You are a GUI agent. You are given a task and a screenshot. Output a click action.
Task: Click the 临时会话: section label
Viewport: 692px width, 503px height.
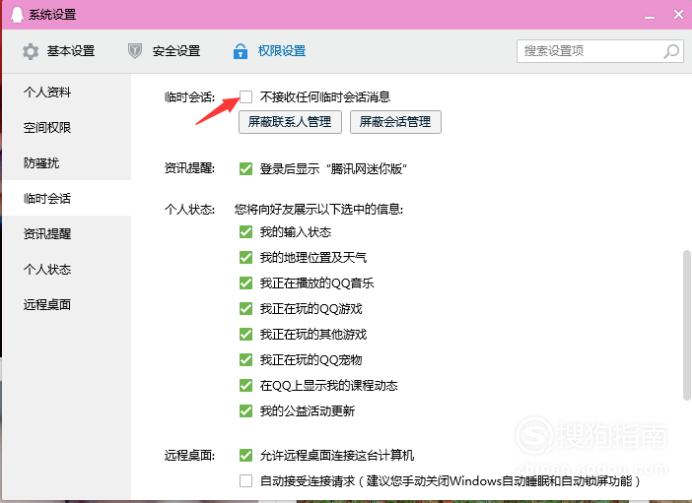(x=189, y=97)
